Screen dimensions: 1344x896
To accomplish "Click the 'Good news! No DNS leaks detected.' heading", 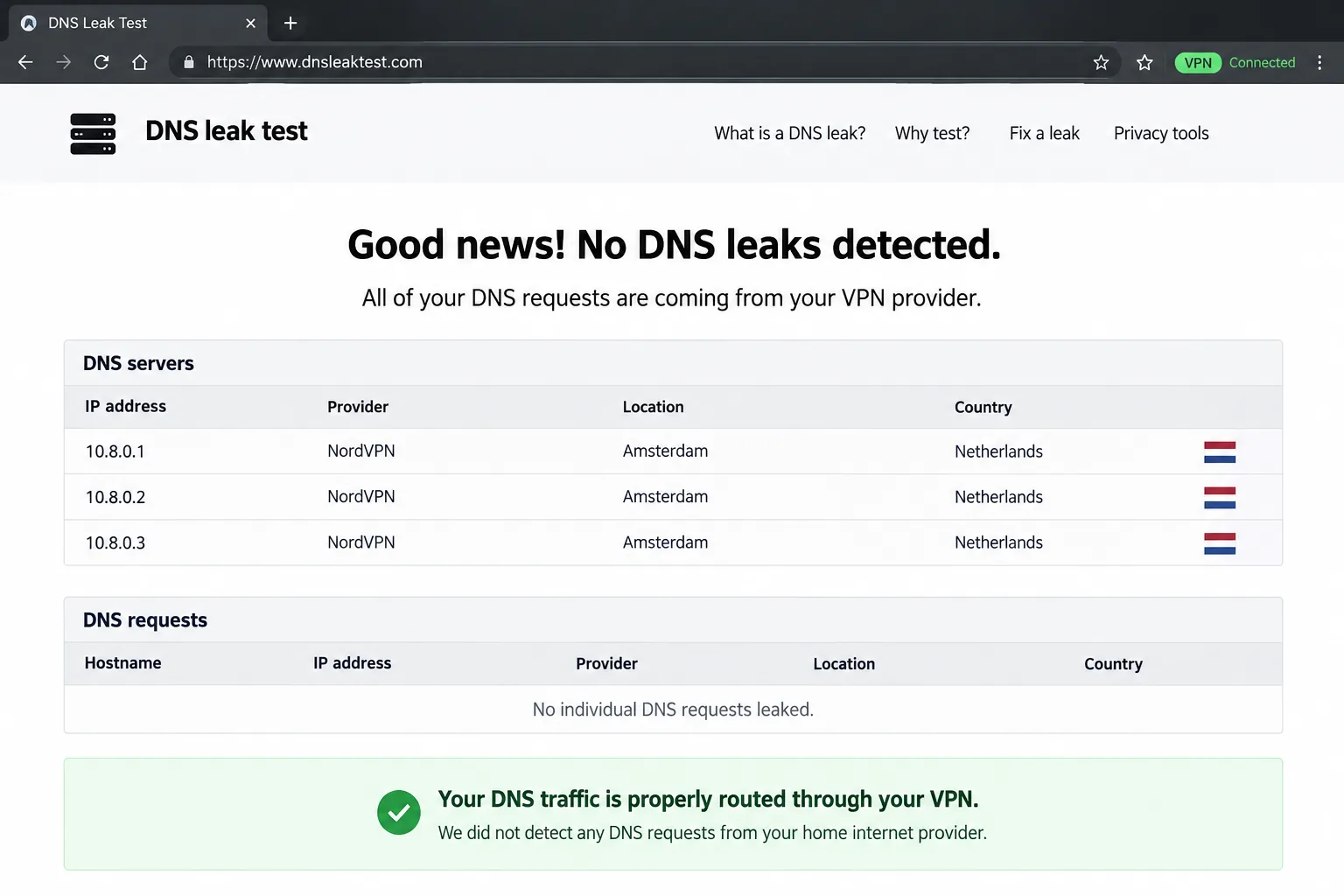I will pos(674,244).
